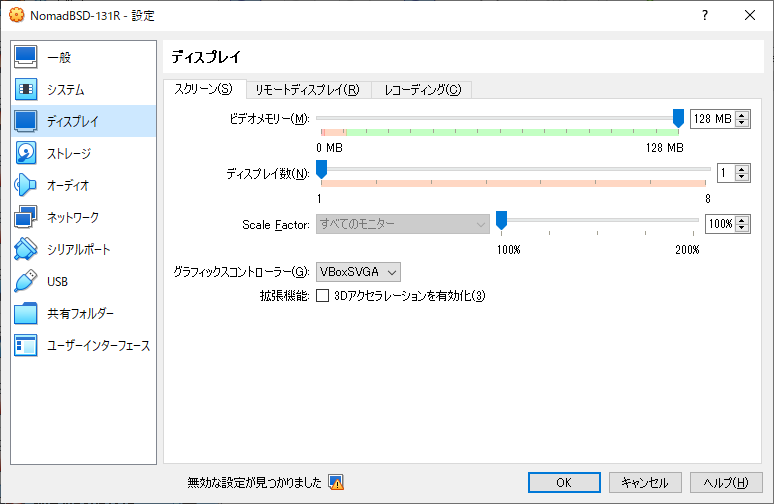Click the キャンセル button
The image size is (774, 504).
[x=645, y=482]
